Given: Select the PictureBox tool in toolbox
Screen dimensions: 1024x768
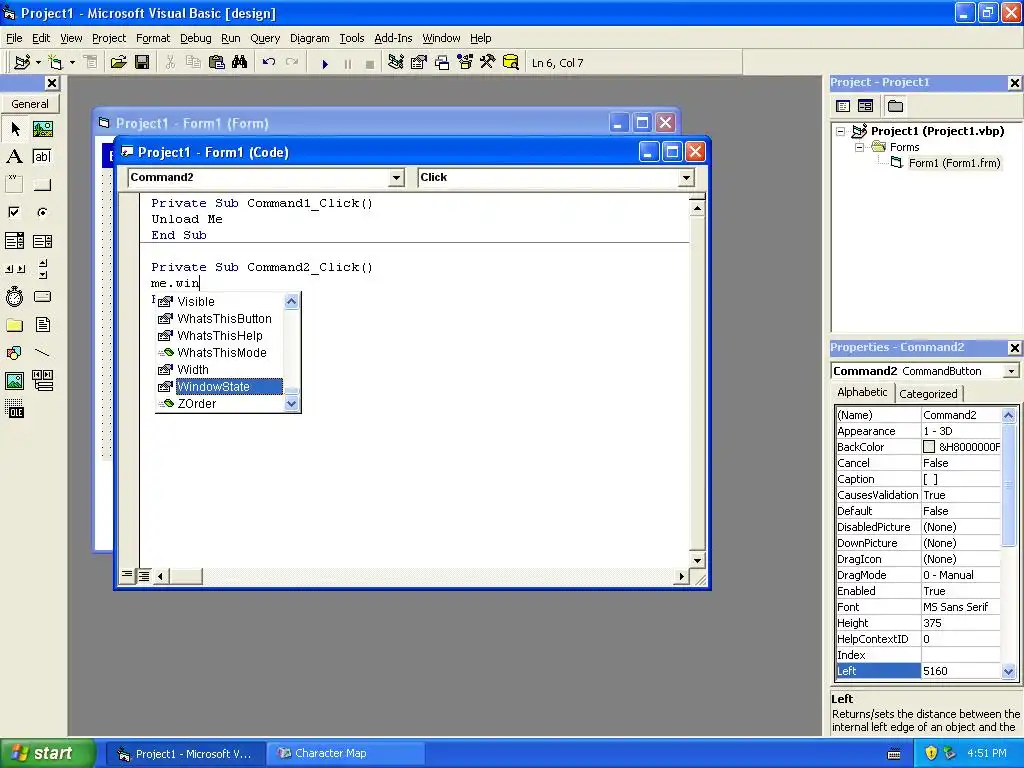Looking at the screenshot, I should [42, 129].
